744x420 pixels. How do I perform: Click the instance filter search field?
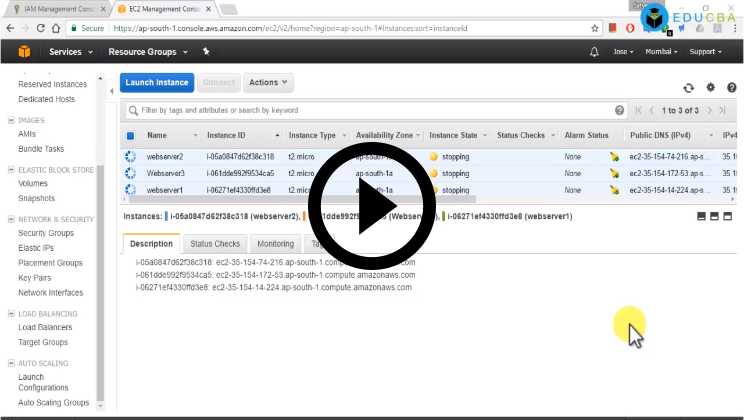point(370,110)
